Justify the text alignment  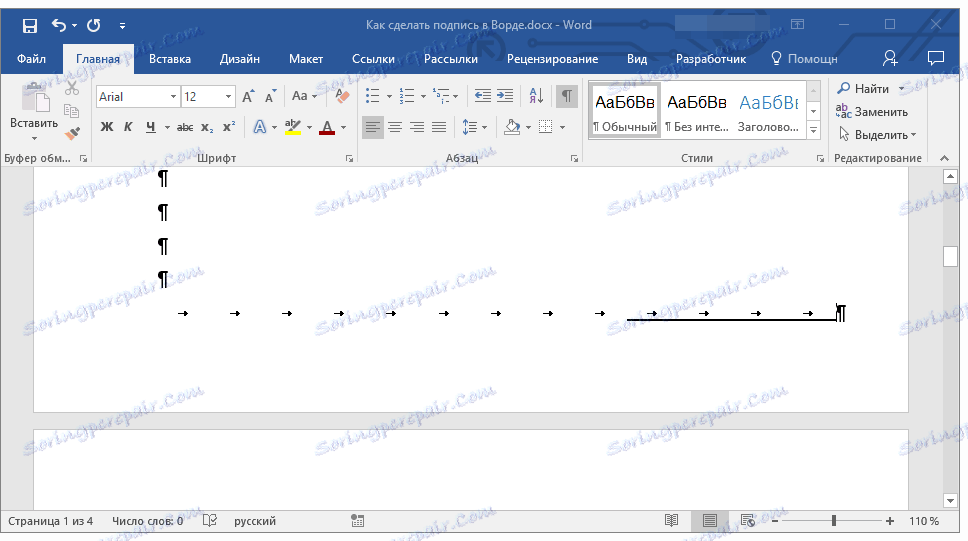(x=439, y=127)
